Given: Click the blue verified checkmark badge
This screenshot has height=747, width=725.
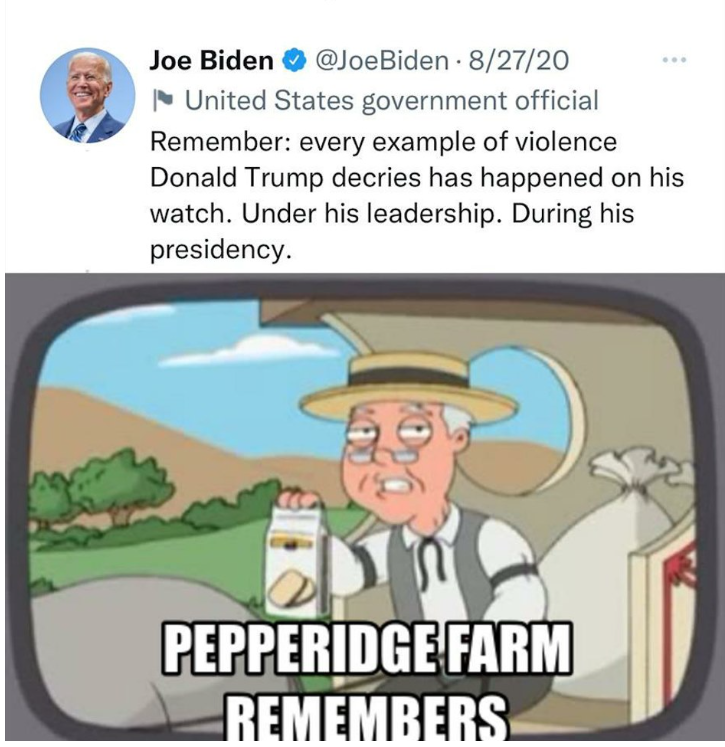Looking at the screenshot, I should pyautogui.click(x=294, y=61).
